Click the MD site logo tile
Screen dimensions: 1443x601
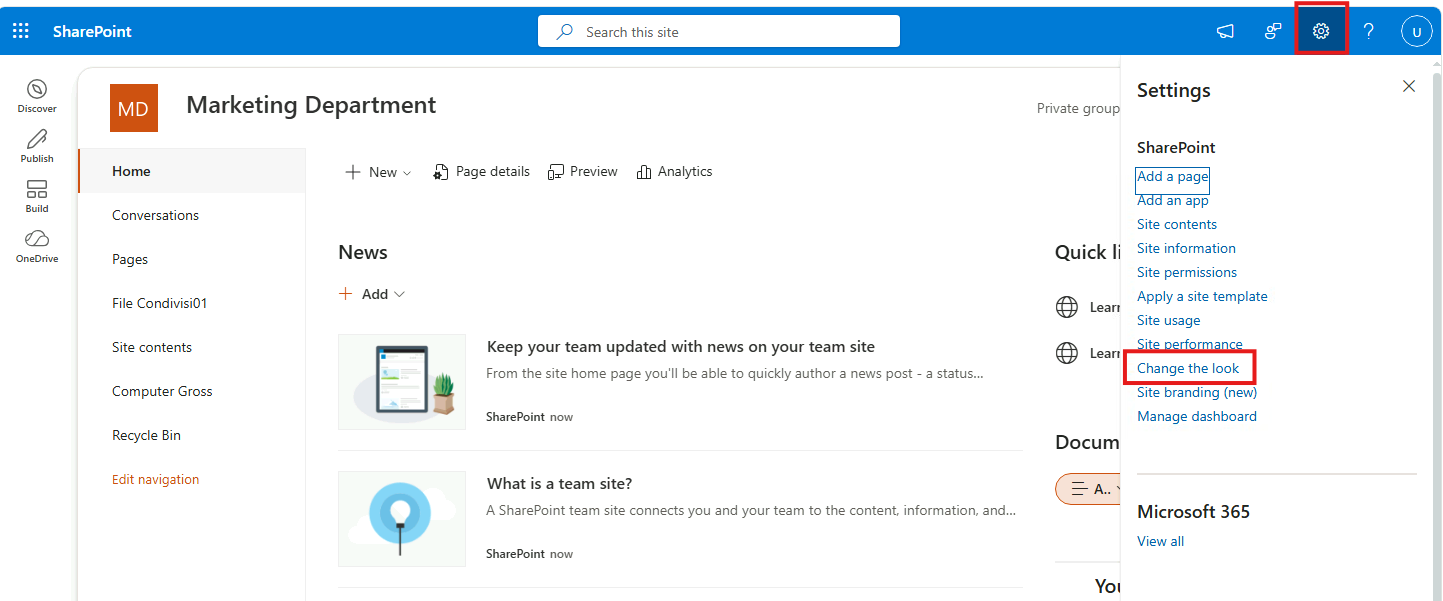tap(134, 108)
